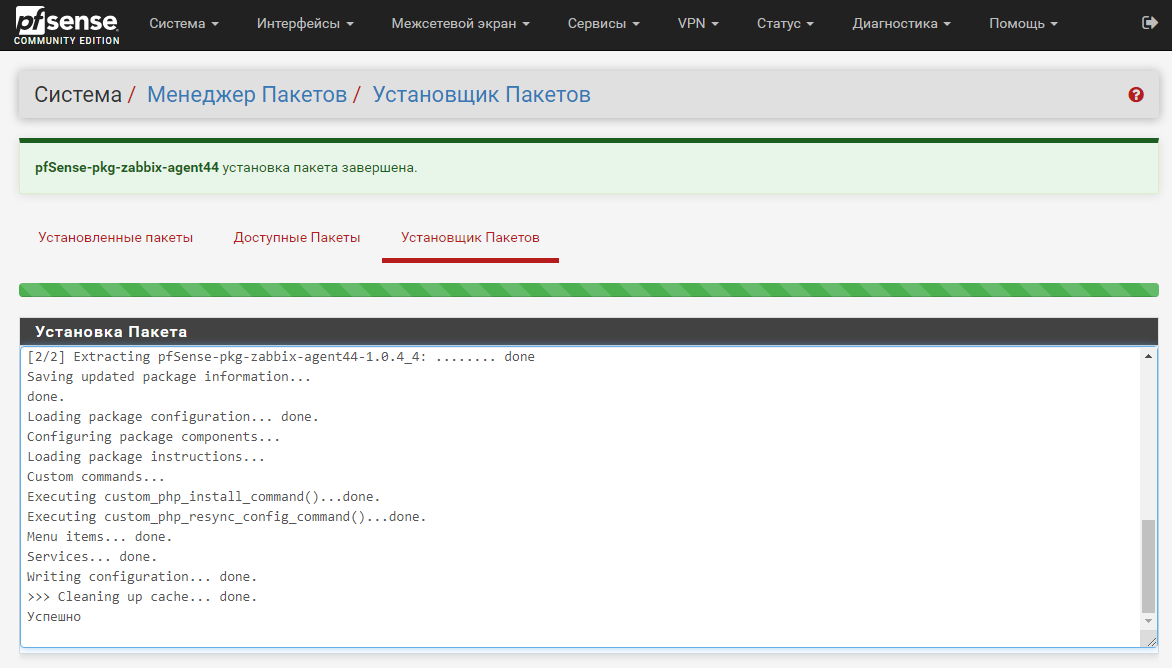
Task: Switch to the Доступные Пакеты tab
Action: (297, 238)
